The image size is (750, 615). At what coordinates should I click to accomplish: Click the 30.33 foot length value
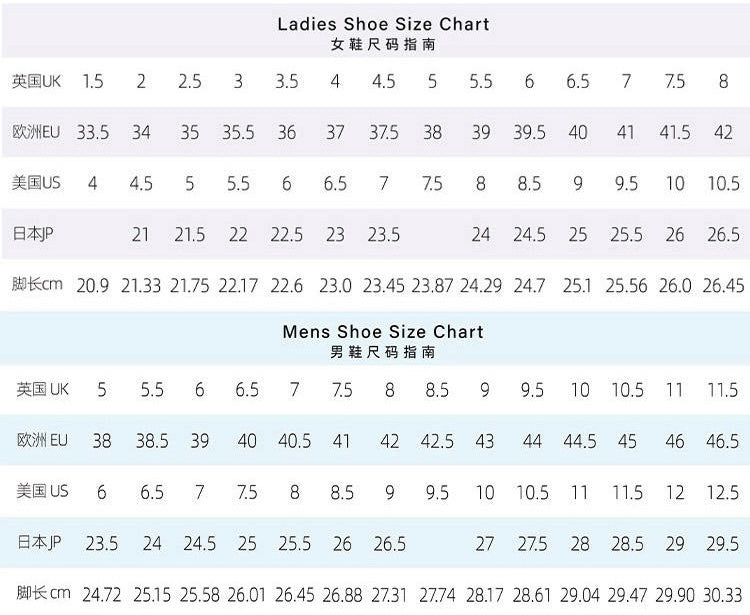click(722, 595)
